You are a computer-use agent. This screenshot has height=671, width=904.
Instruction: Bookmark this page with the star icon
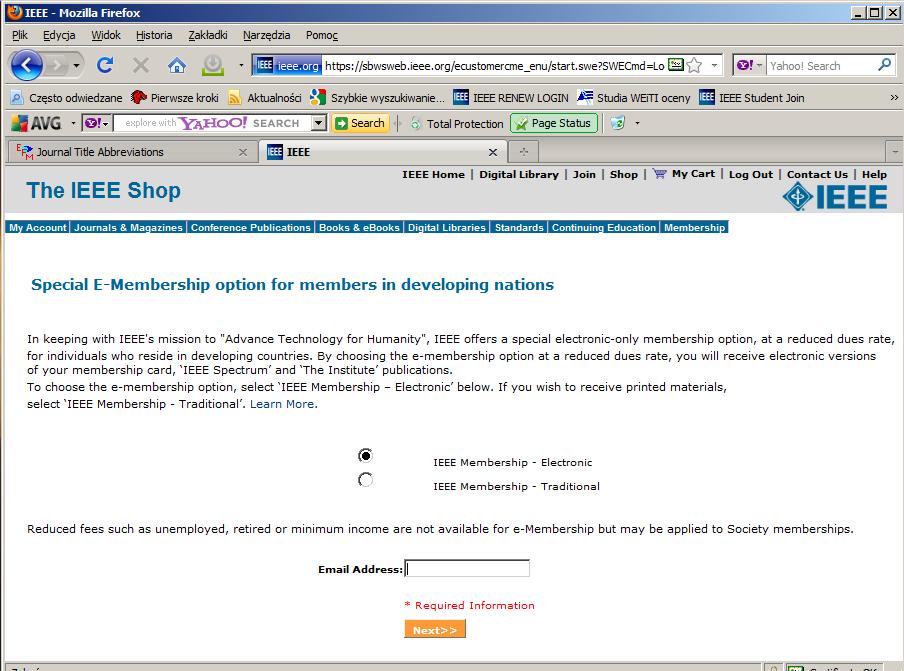coord(695,65)
